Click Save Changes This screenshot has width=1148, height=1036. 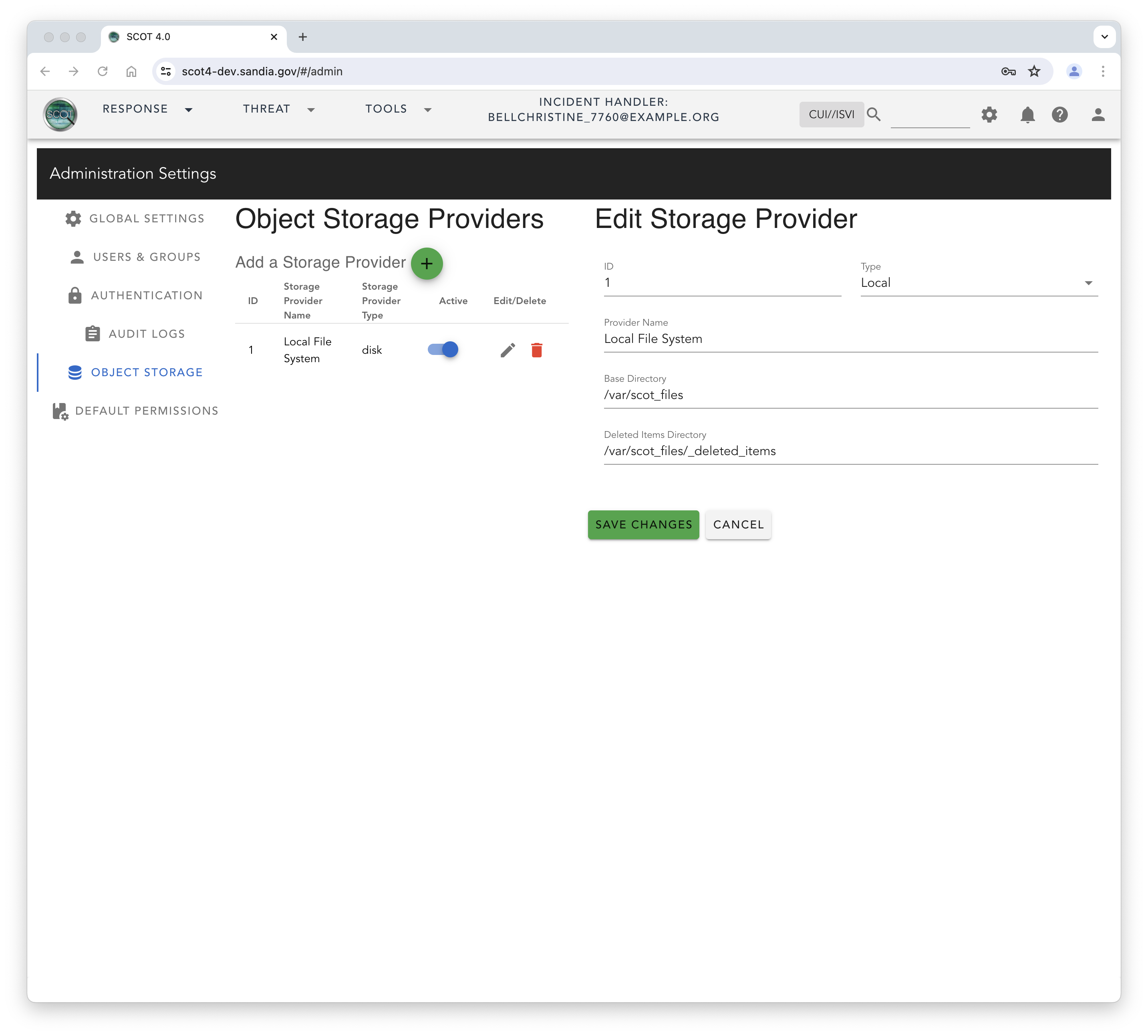643,524
